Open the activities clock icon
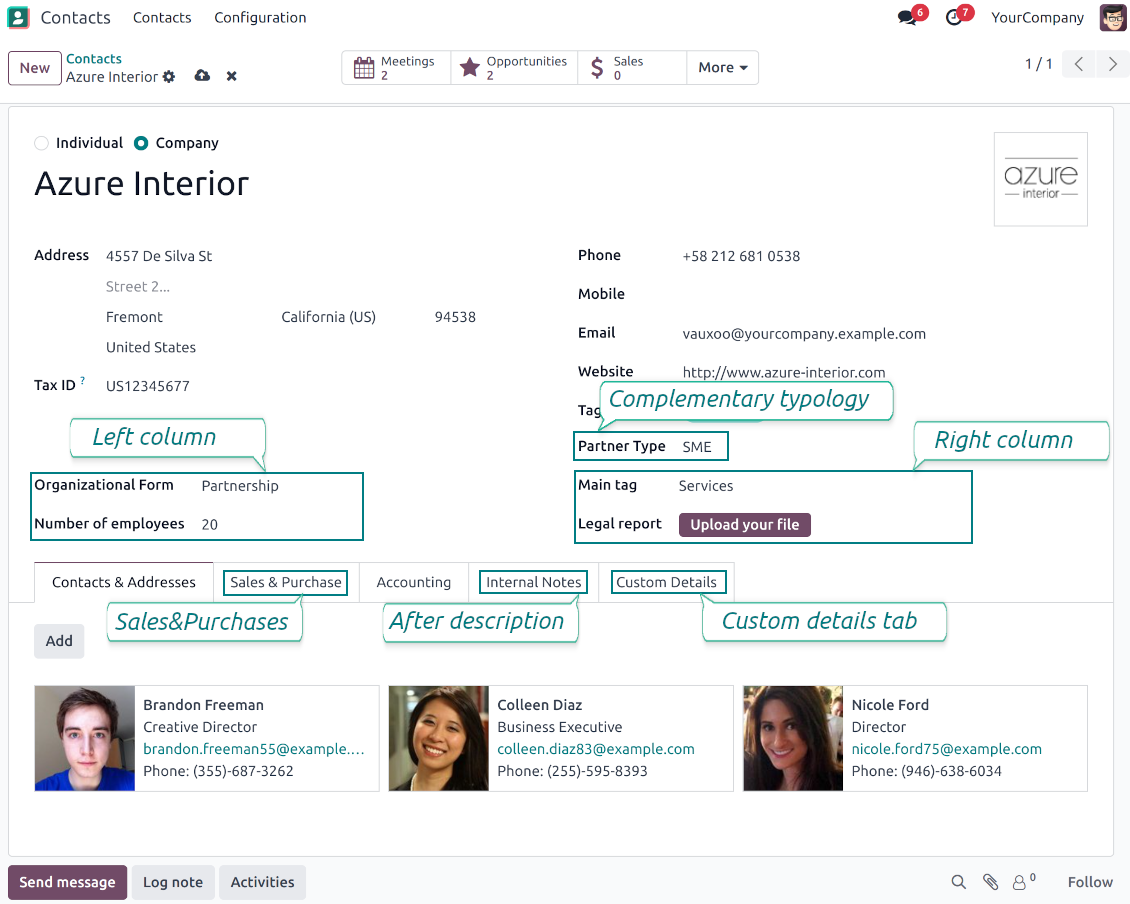The width and height of the screenshot is (1130, 904). click(x=954, y=17)
